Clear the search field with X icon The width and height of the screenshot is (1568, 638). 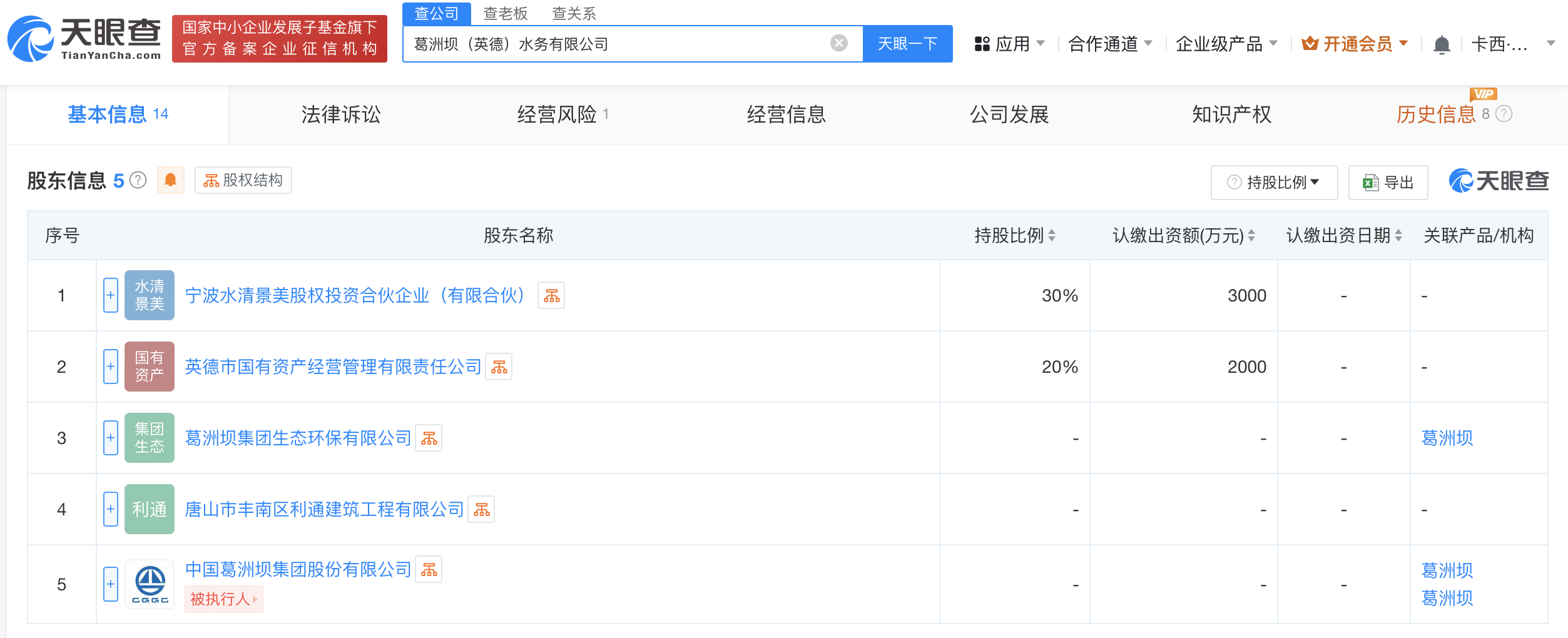(838, 43)
